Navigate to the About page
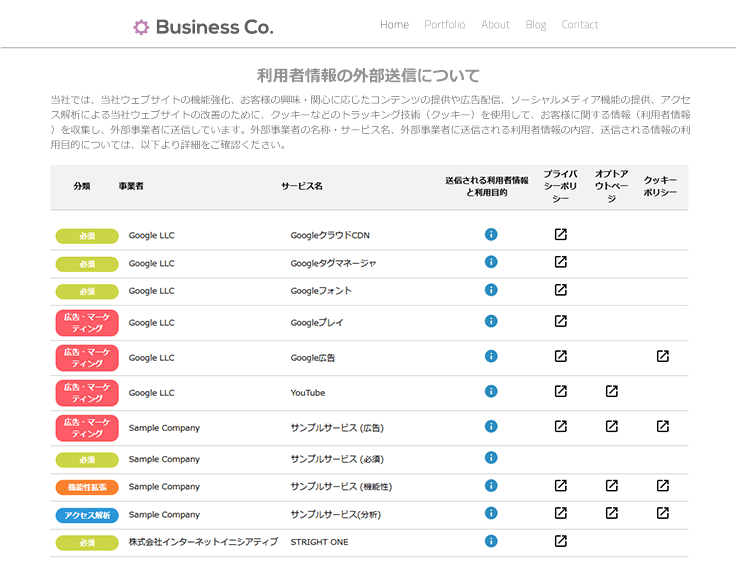 coord(495,25)
